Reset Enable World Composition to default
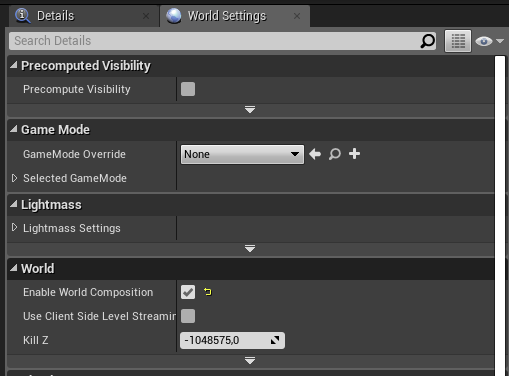The width and height of the screenshot is (509, 376). click(x=208, y=292)
